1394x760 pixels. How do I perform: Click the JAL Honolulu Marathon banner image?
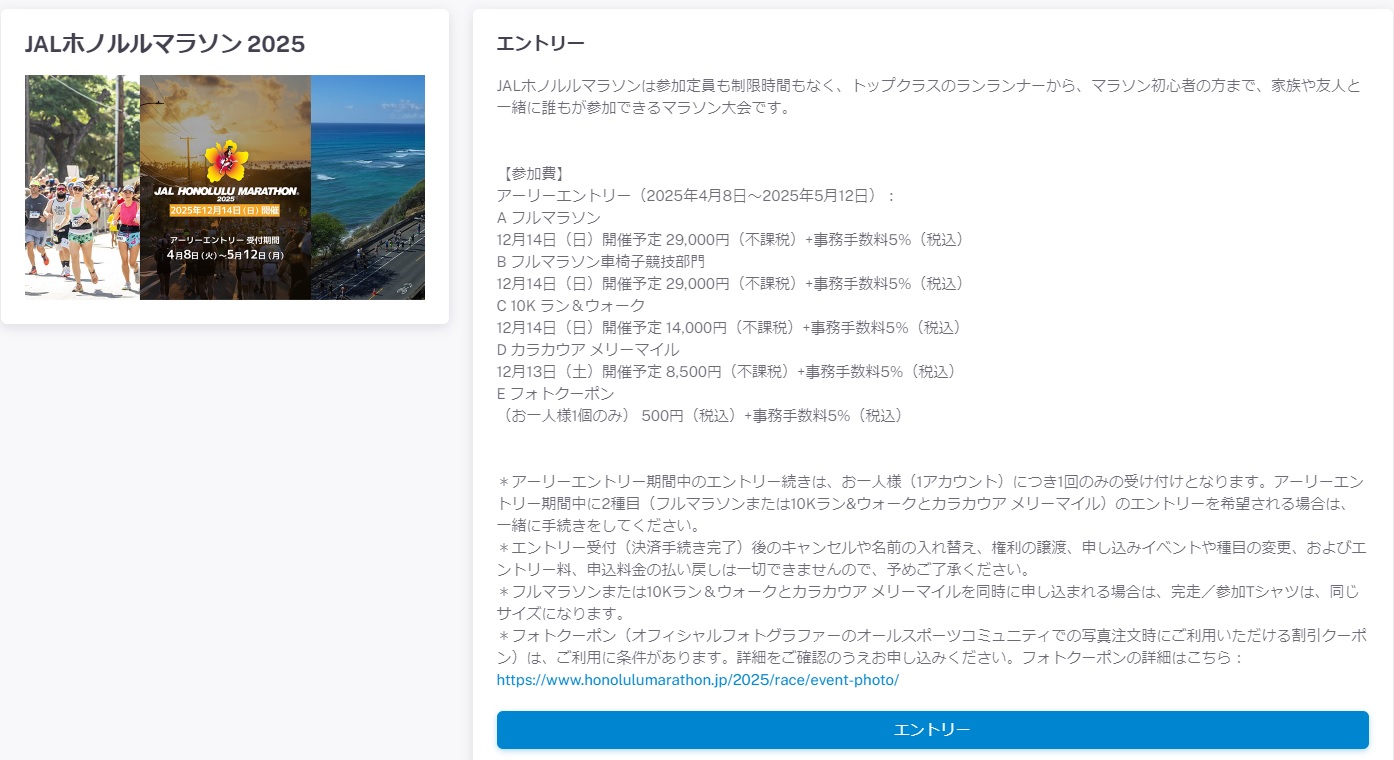point(225,187)
